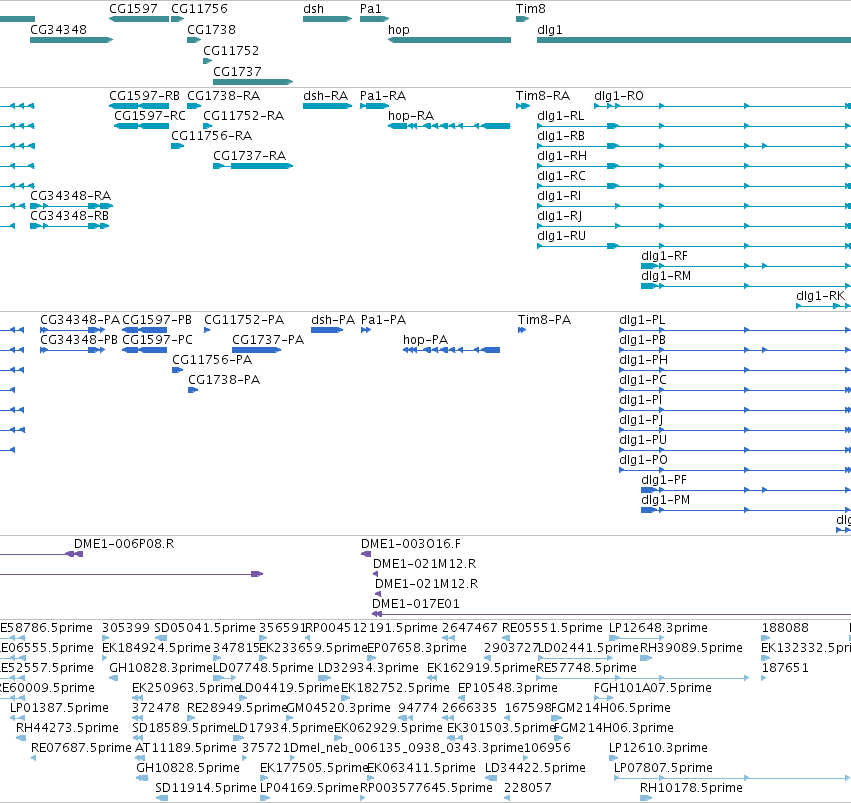Screen dimensions: 851x803
Task: Click the LP12648.3prime EST label
Action: coord(658,628)
